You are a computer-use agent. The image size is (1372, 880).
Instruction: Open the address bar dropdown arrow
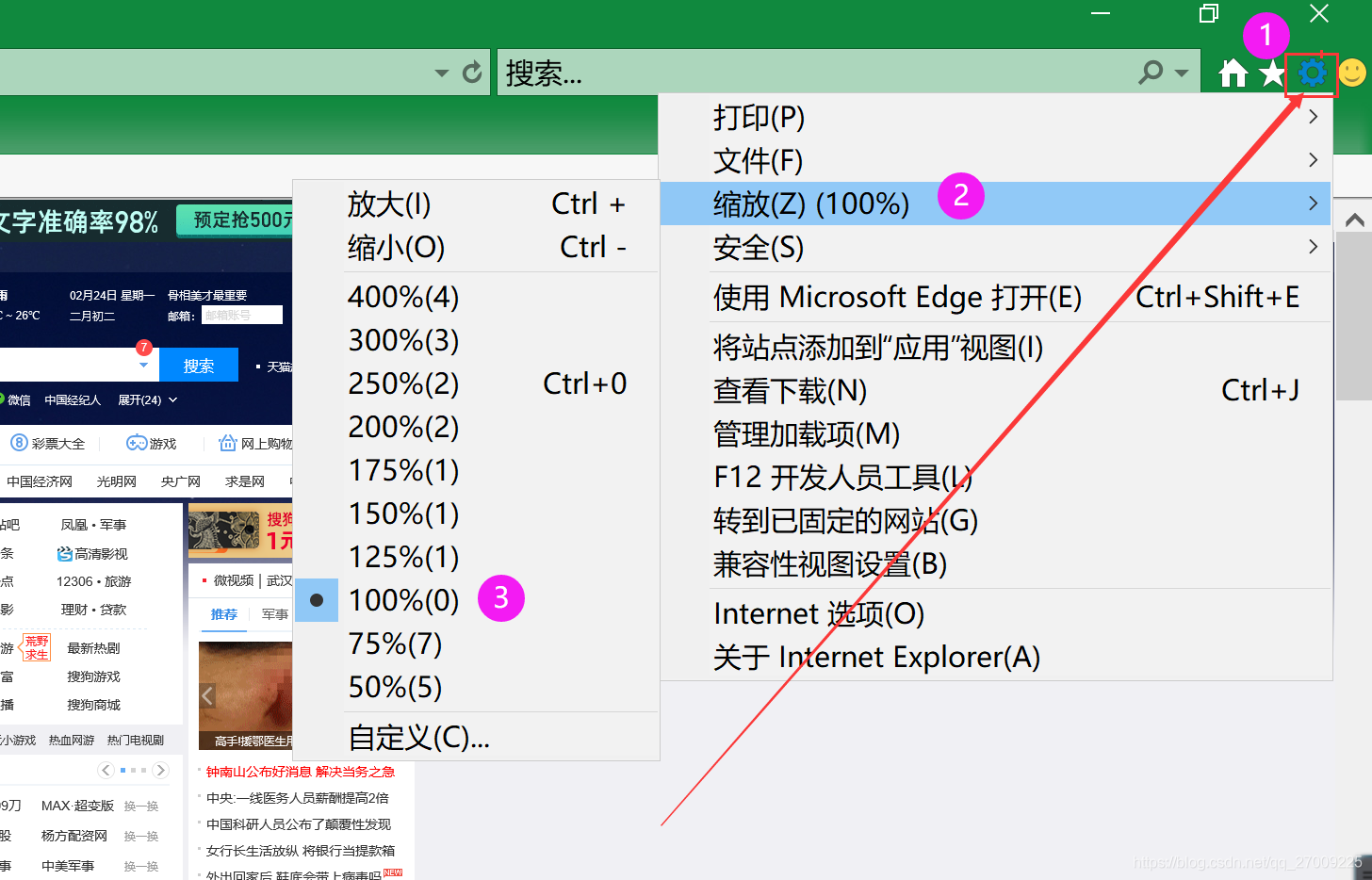tap(440, 72)
